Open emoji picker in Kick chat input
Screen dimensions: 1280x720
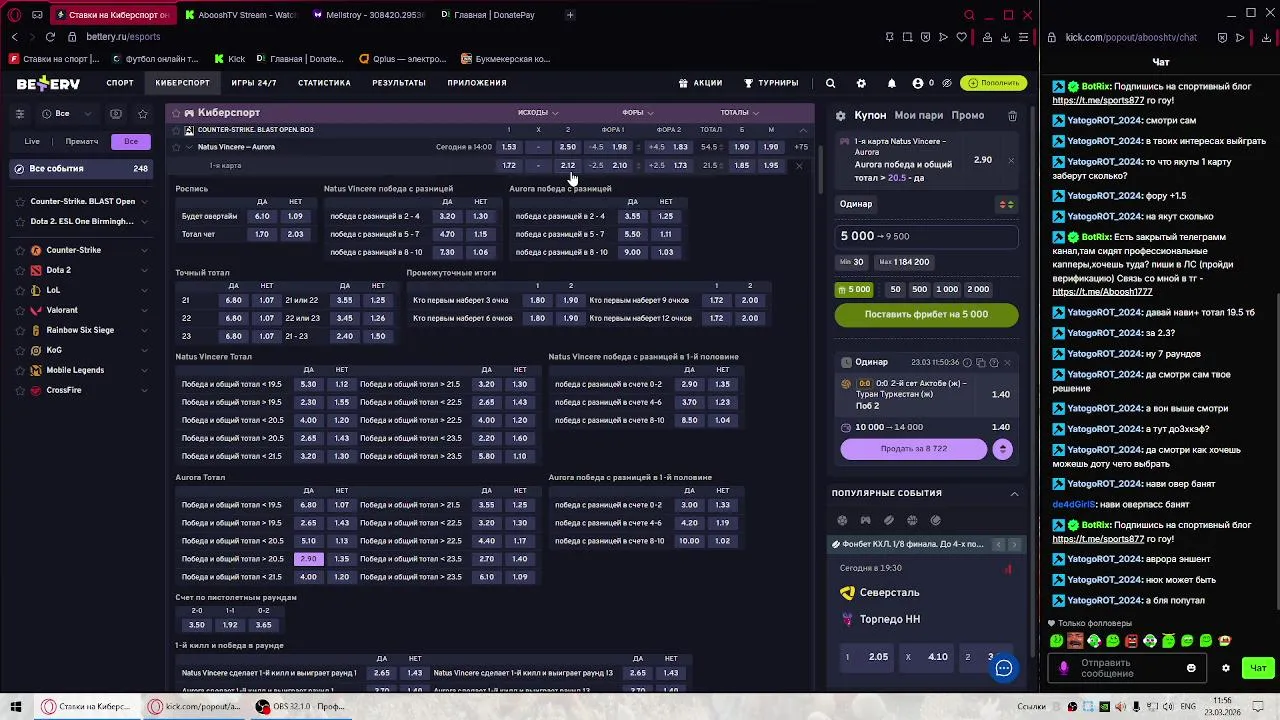click(x=1191, y=668)
